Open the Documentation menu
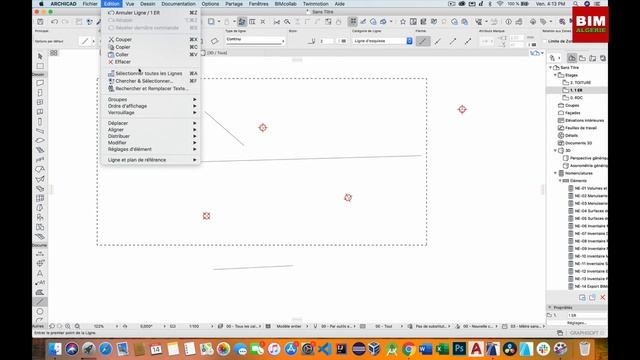The width and height of the screenshot is (640, 360). [x=178, y=4]
